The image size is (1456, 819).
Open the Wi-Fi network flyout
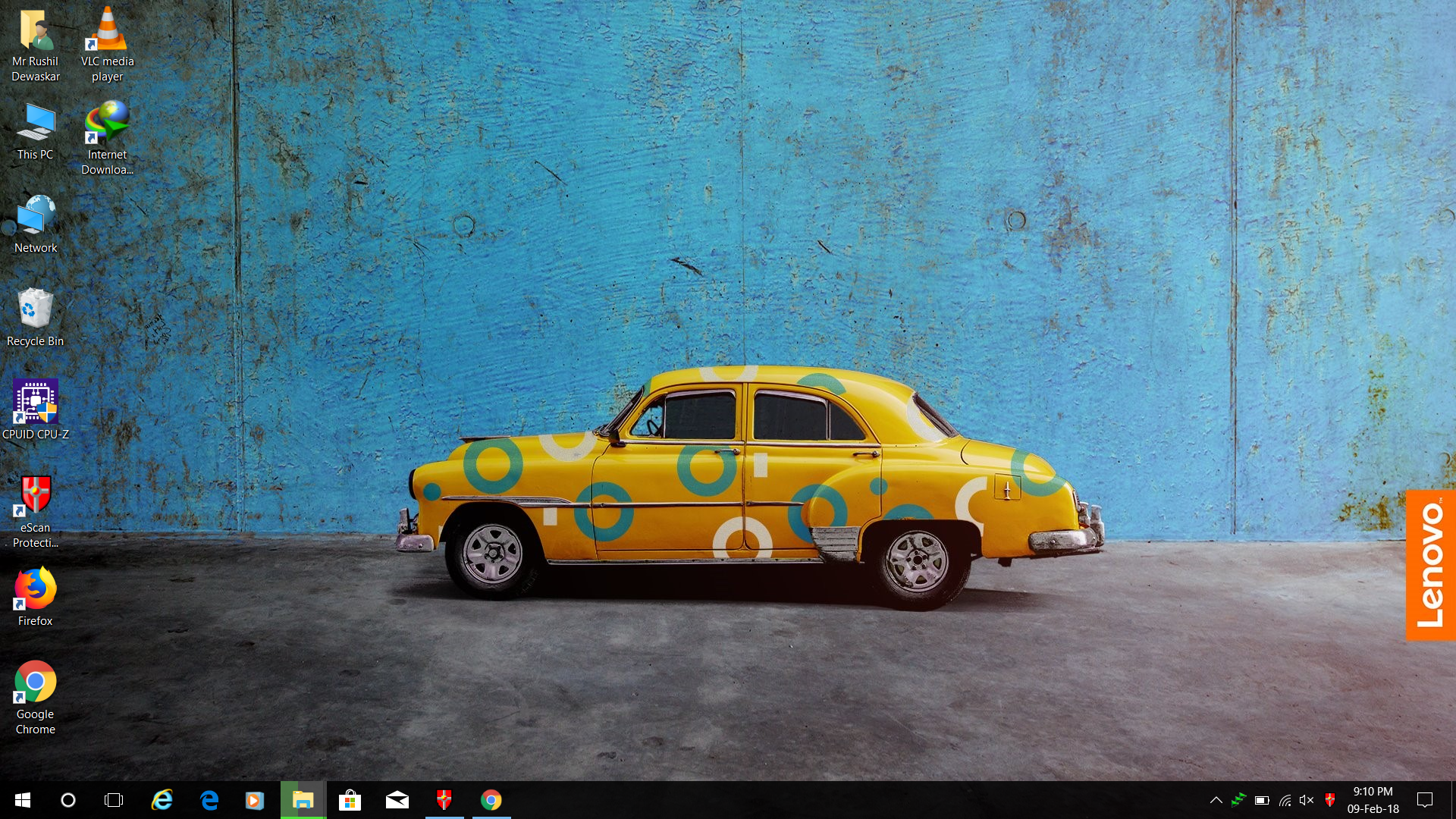1285,800
